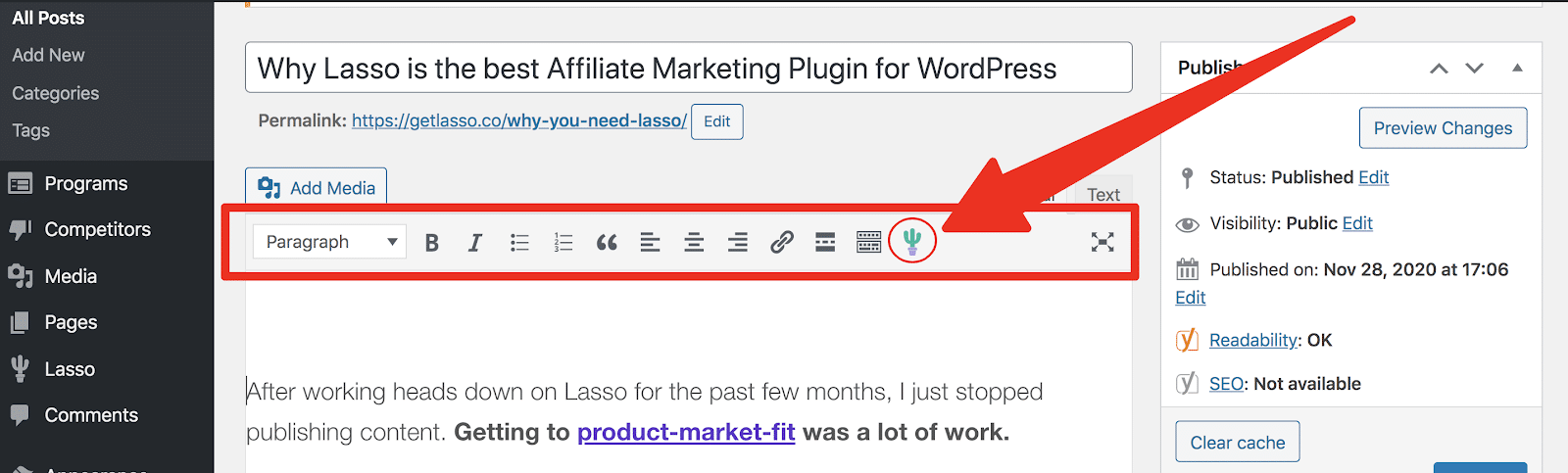Go to All Posts
1568x473 pixels.
click(48, 18)
